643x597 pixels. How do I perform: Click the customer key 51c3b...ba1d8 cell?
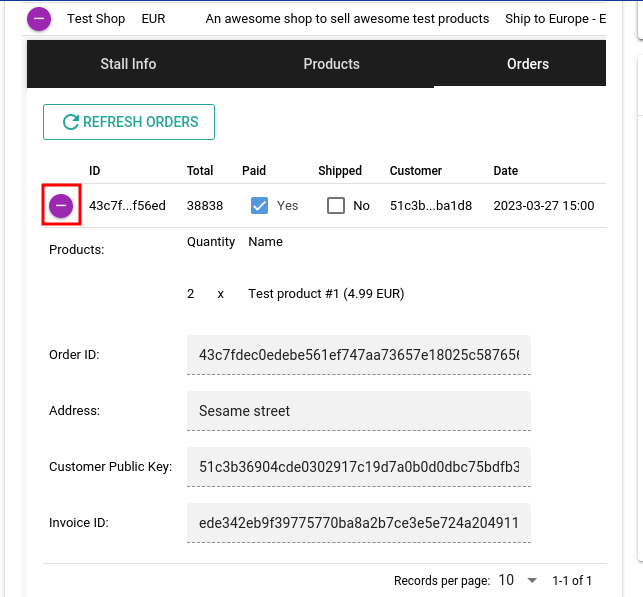point(430,206)
